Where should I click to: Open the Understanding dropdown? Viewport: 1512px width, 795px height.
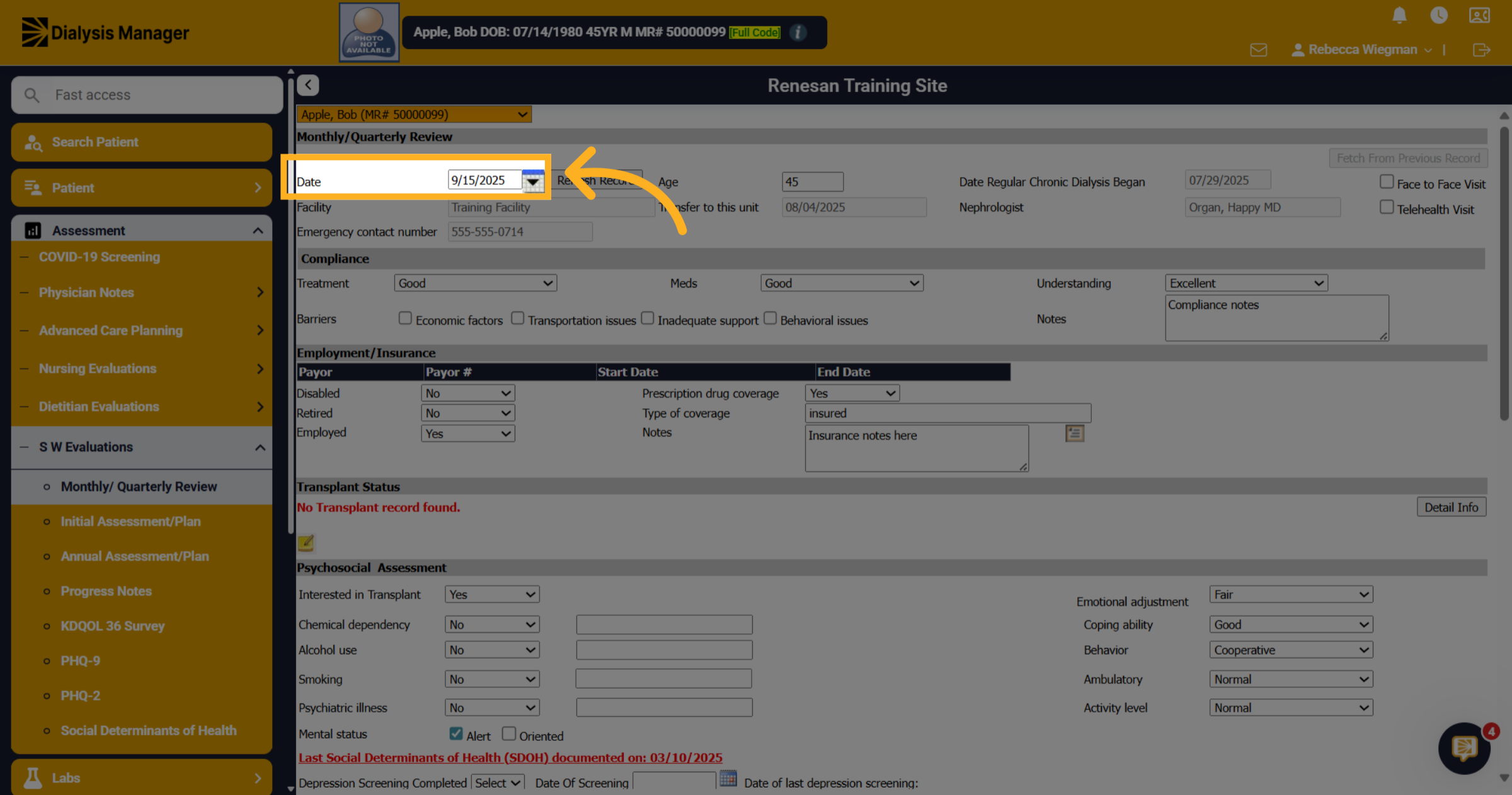coord(1246,283)
